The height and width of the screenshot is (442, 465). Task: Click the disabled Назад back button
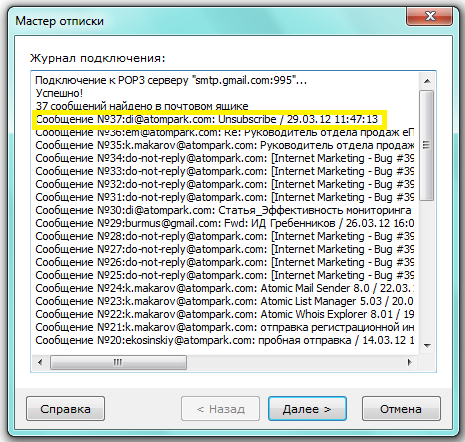[220, 408]
